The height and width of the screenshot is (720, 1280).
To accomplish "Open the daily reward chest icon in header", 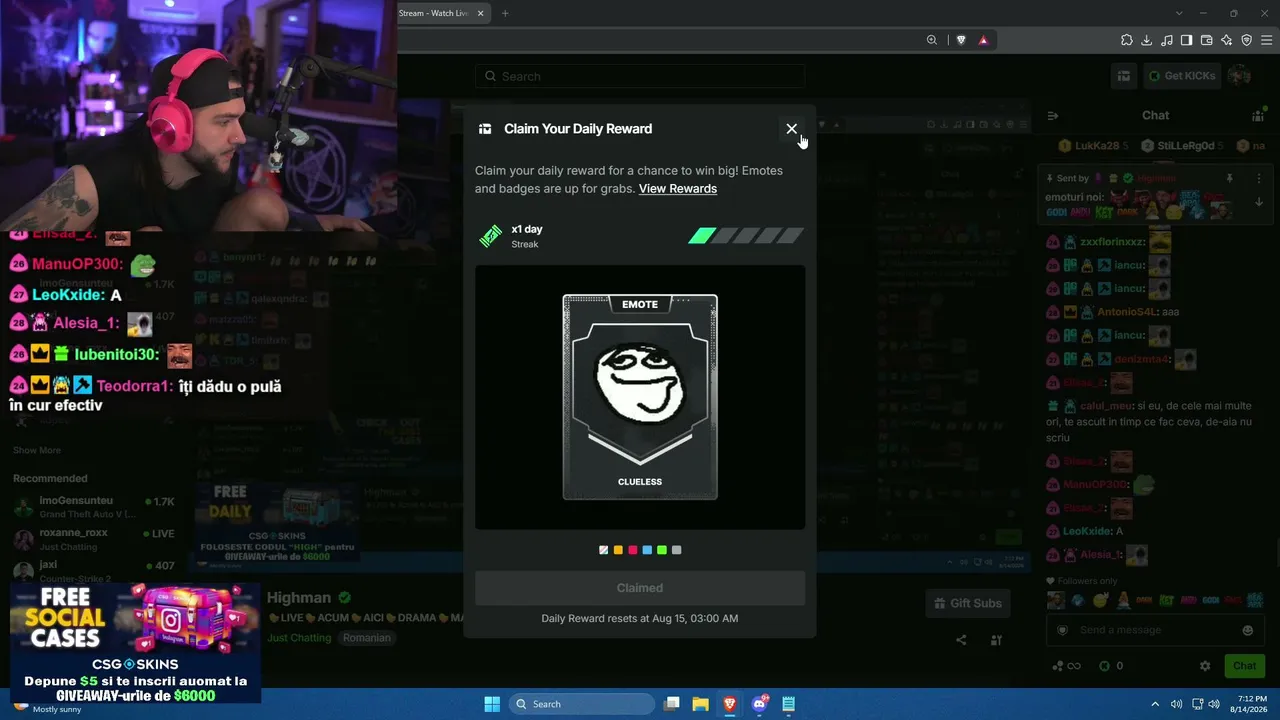I will 1124,76.
